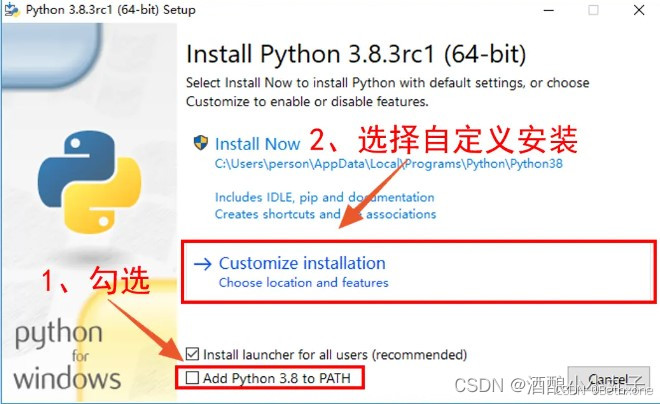Click the arrow icon beside Customize installation

[x=202, y=264]
